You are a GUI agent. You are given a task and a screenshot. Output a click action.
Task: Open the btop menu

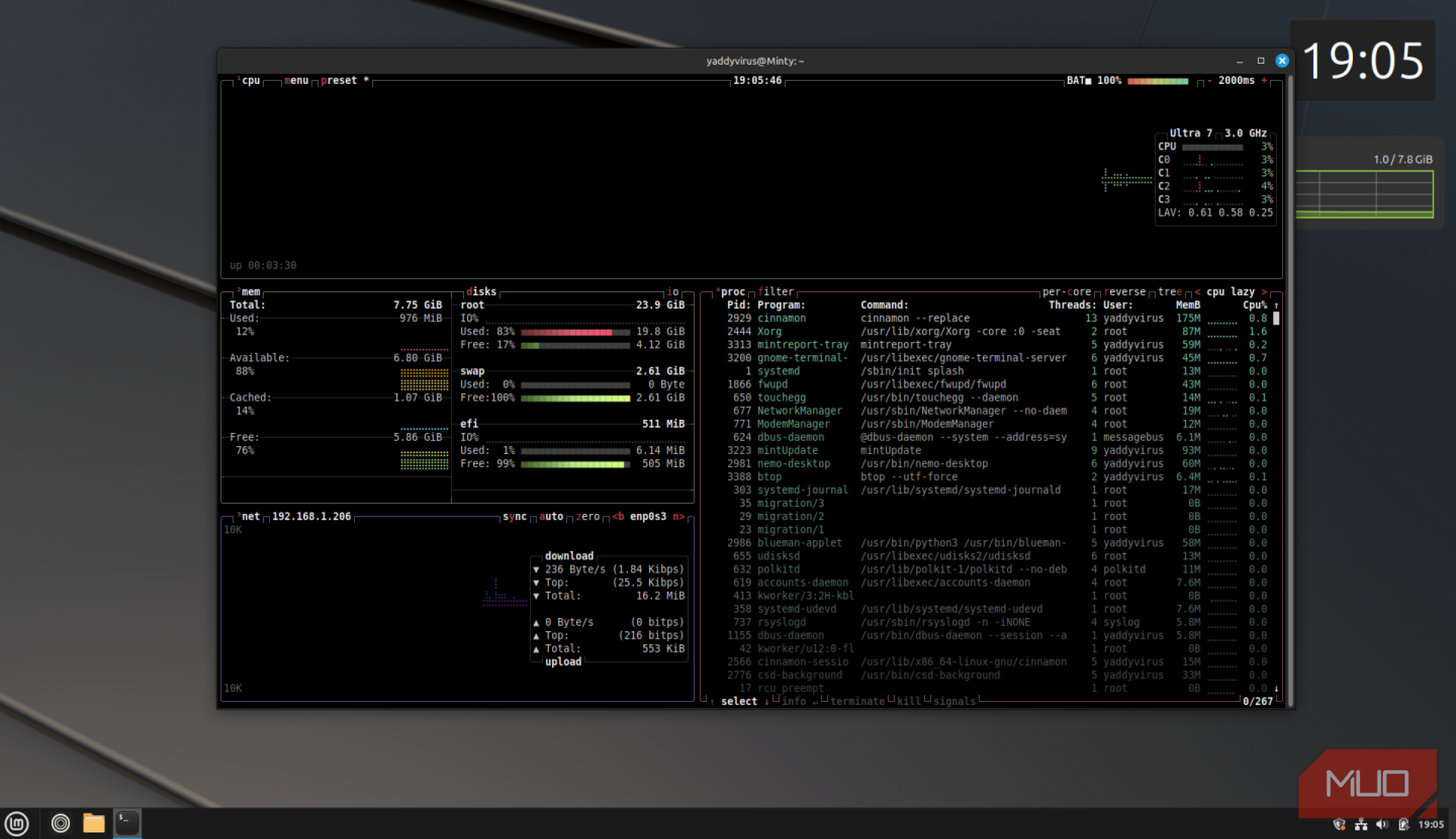pyautogui.click(x=296, y=81)
